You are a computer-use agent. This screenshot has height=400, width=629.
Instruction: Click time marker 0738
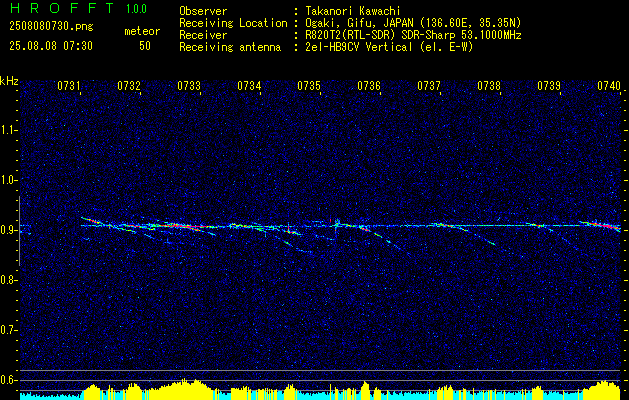coord(489,85)
